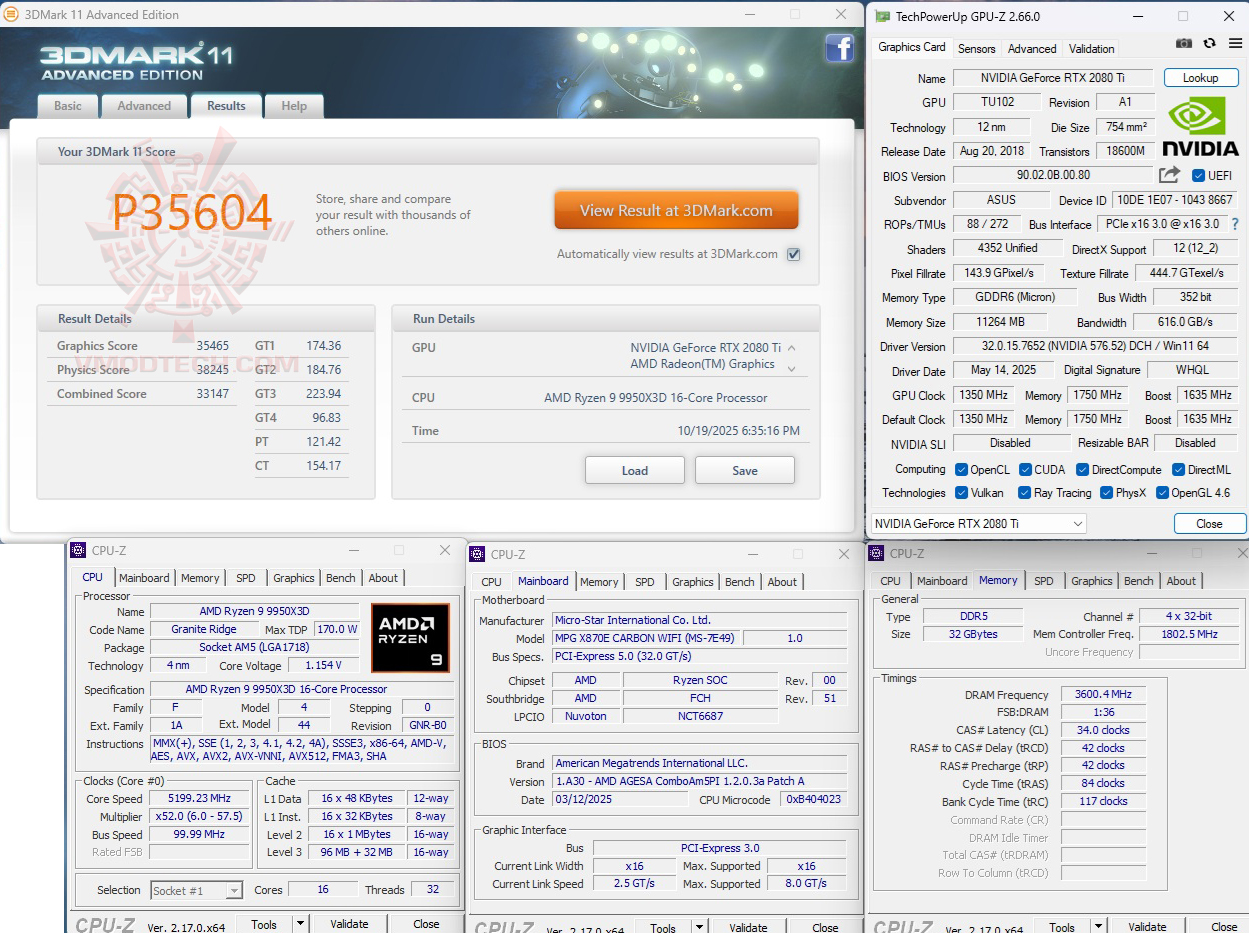
Task: Click BIOS share/export arrow icon in GPU-Z
Action: click(x=1169, y=175)
